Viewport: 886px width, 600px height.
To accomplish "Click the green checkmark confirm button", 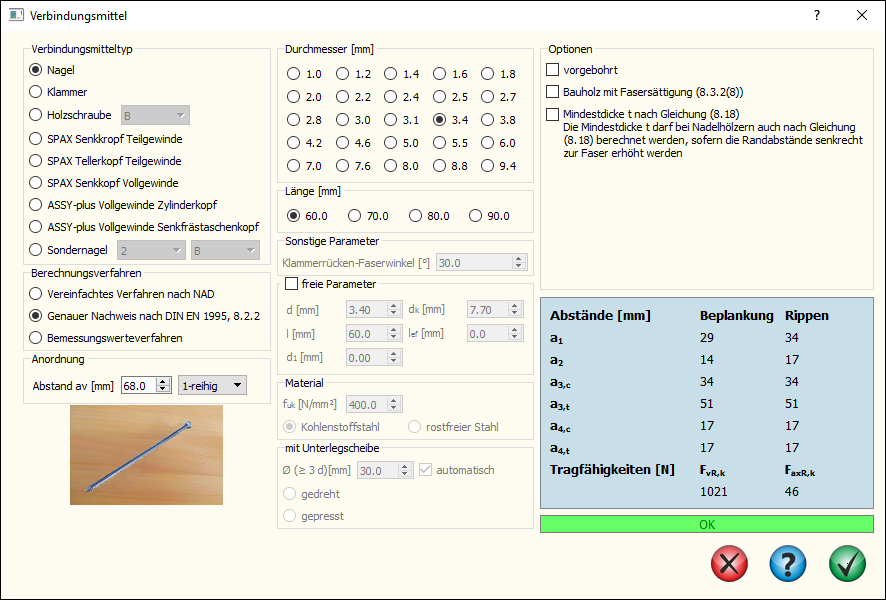I will point(847,564).
